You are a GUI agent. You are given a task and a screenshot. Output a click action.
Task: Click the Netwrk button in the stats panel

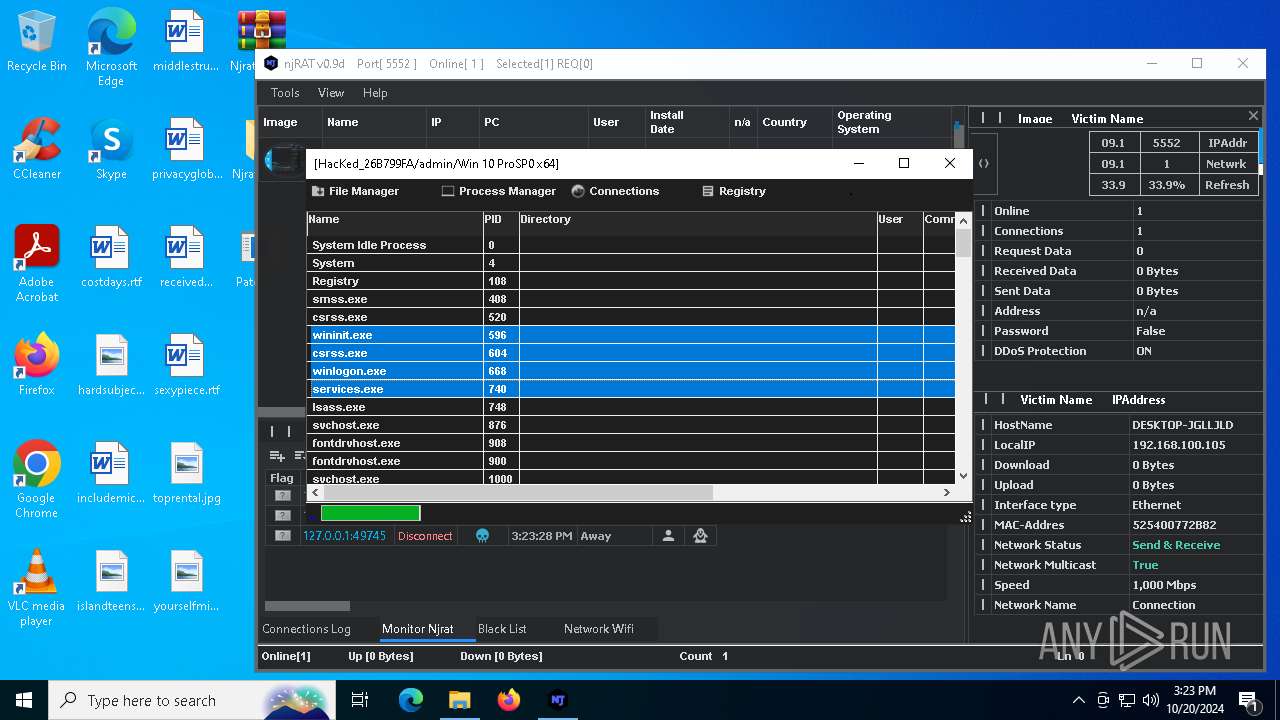coord(1227,164)
